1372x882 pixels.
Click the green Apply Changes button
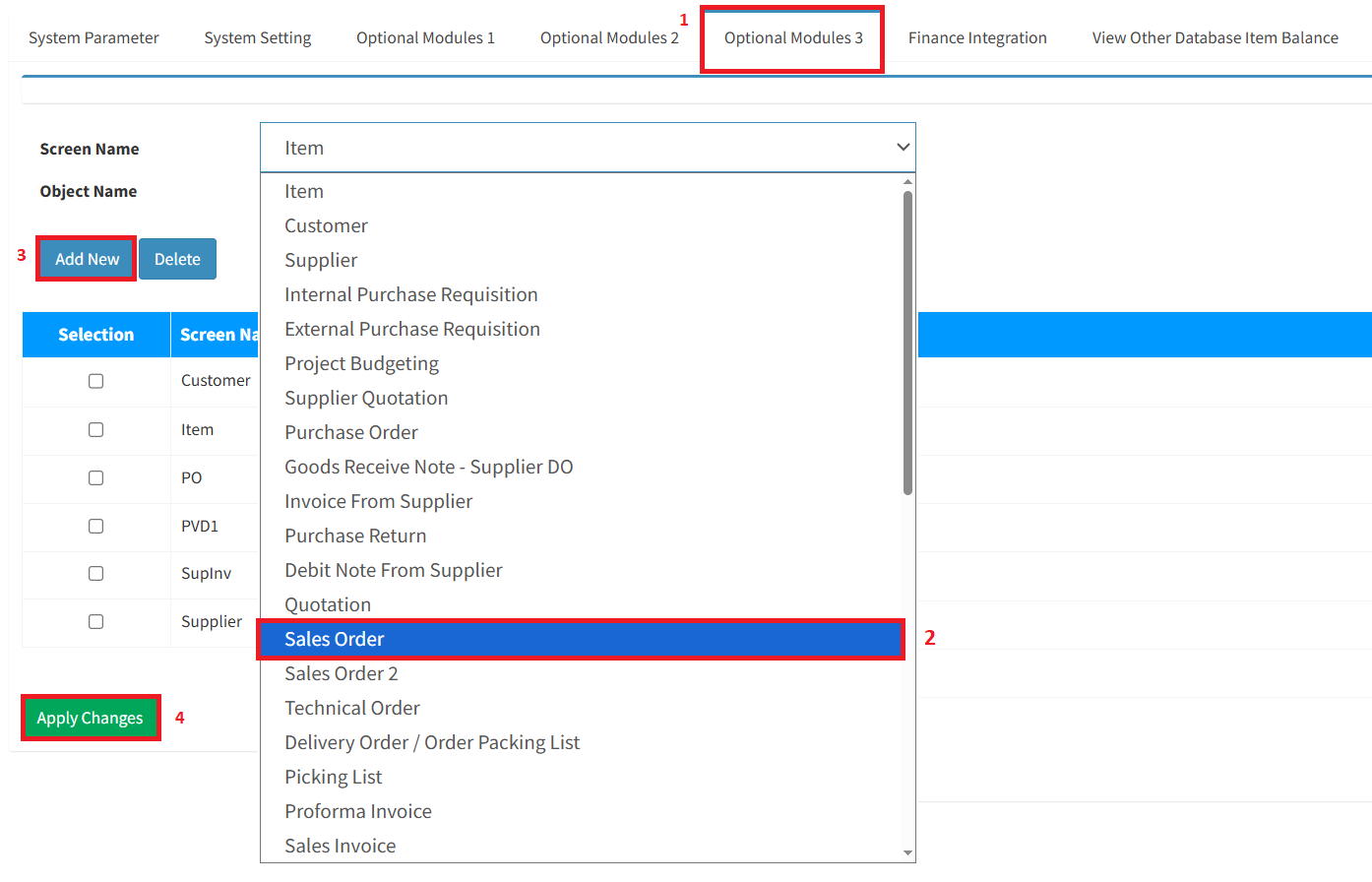[x=91, y=718]
